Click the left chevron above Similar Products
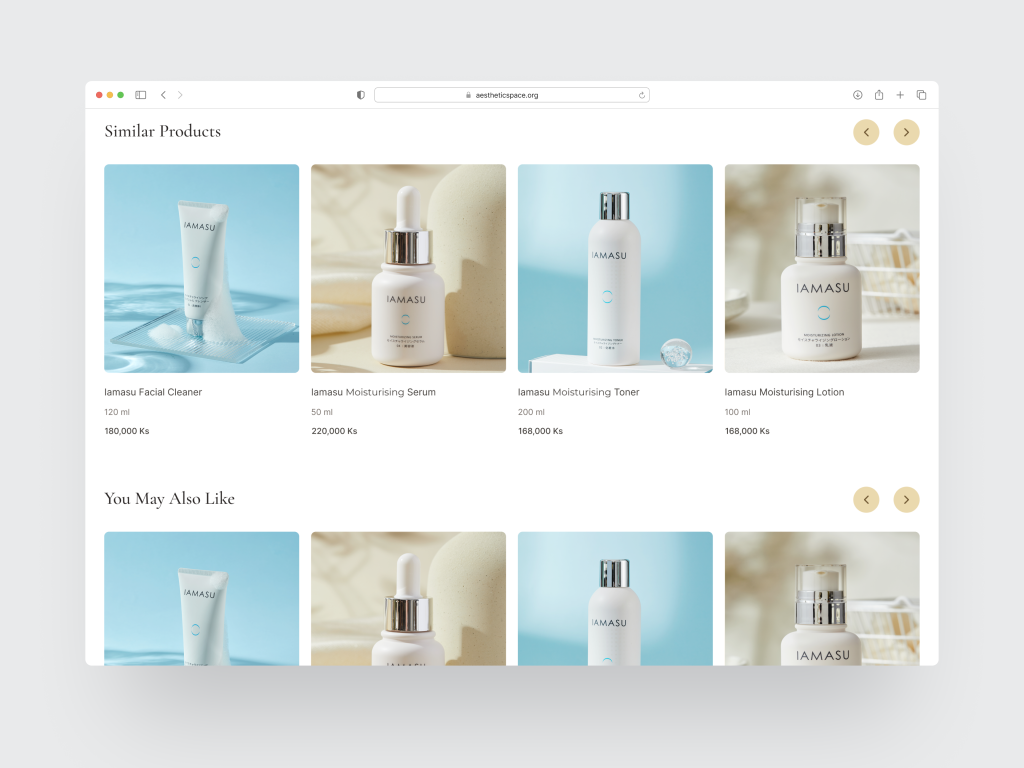Image resolution: width=1024 pixels, height=768 pixels. click(866, 132)
